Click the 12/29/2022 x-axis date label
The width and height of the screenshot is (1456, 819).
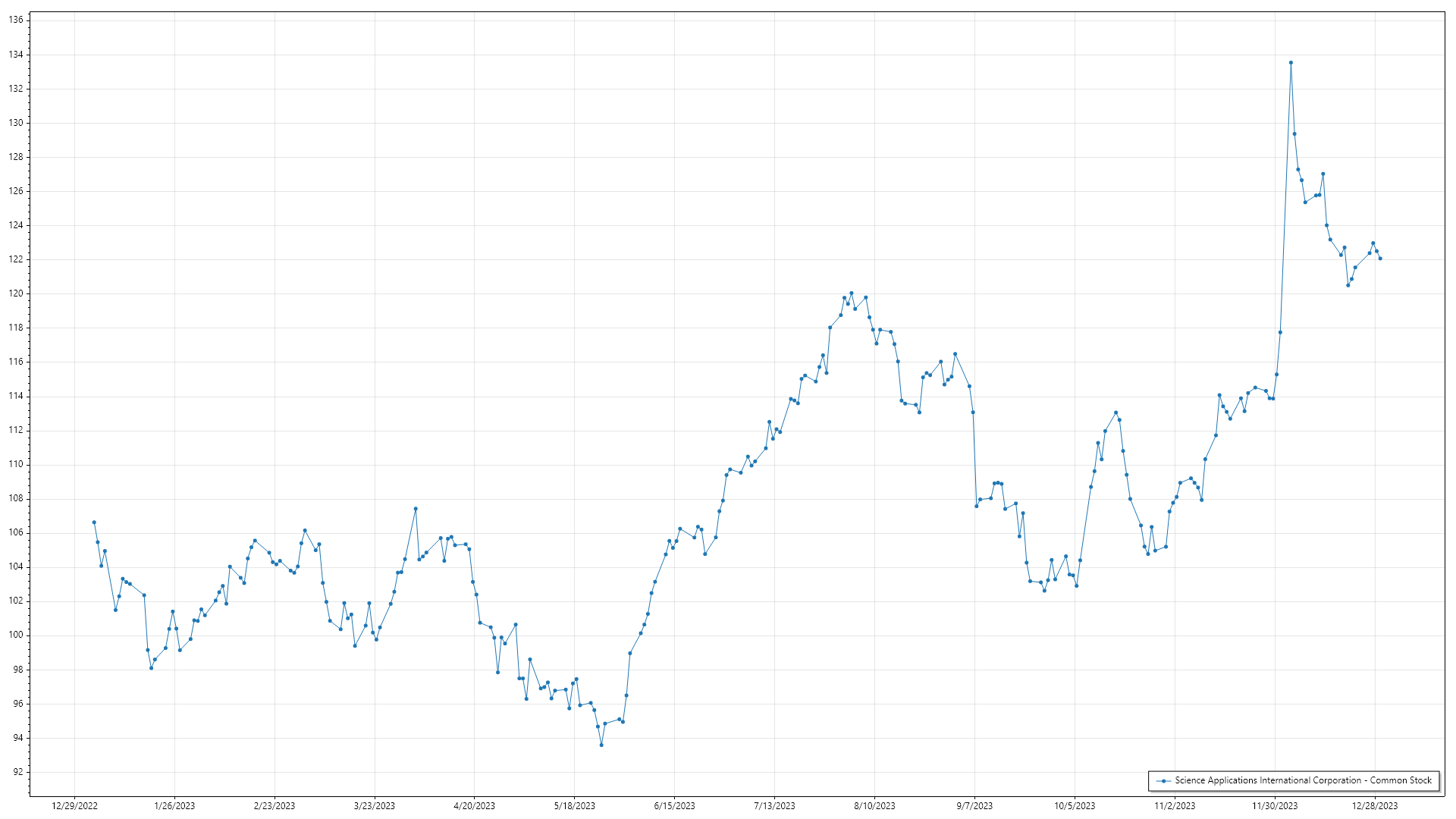[74, 806]
